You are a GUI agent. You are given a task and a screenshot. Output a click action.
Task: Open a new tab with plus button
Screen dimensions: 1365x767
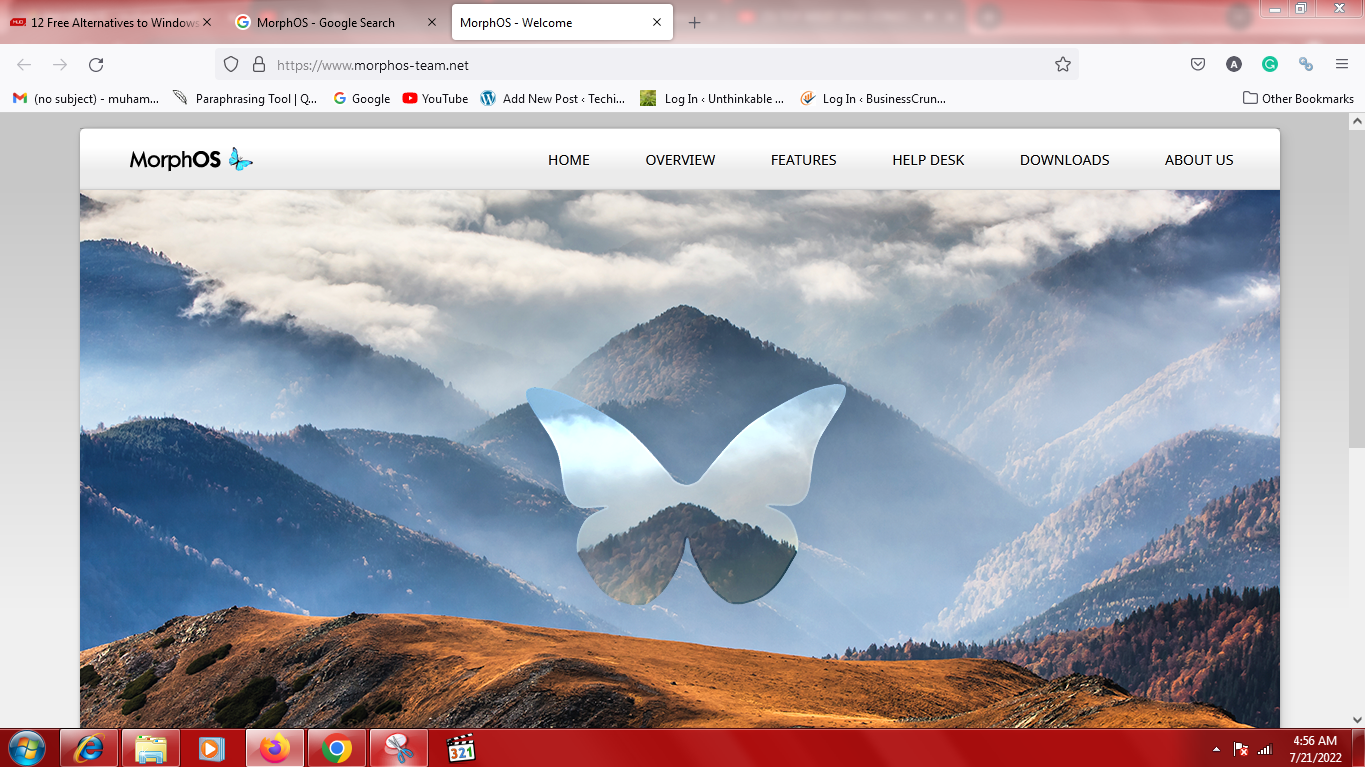[x=694, y=22]
